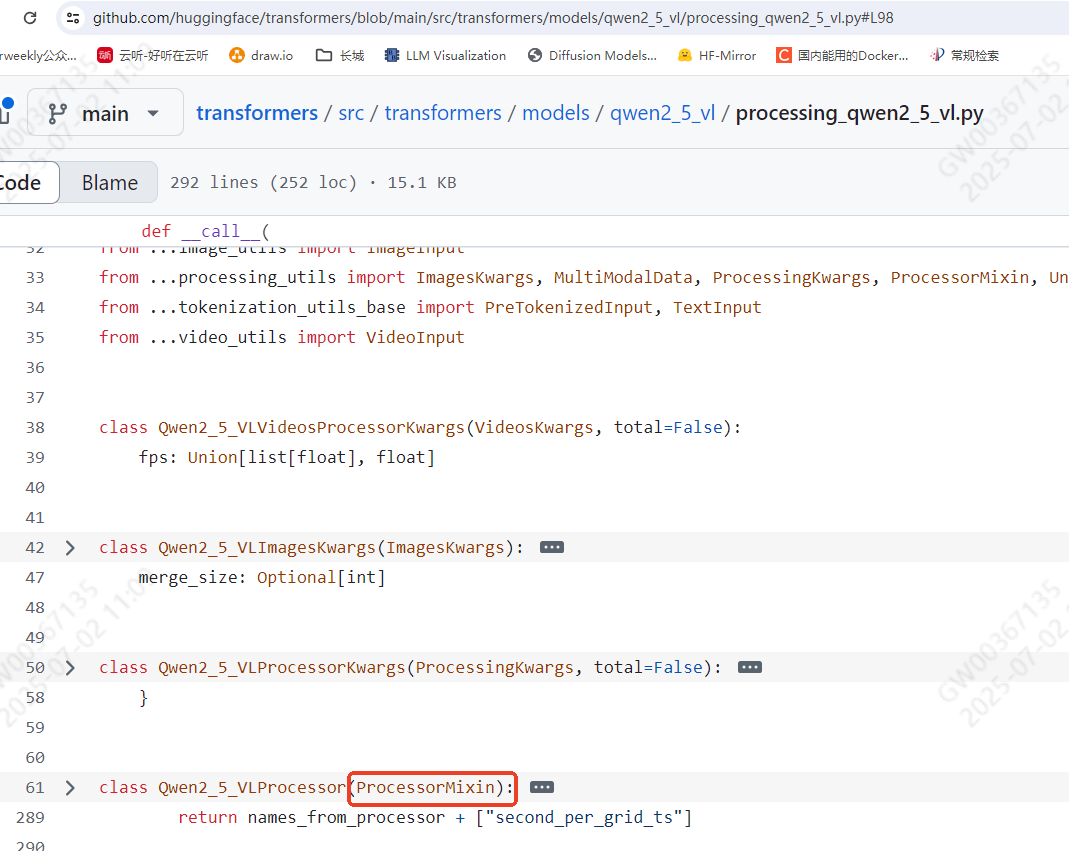Image resolution: width=1069 pixels, height=851 pixels.
Task: Navigate to the src folder breadcrumb
Action: pyautogui.click(x=351, y=113)
